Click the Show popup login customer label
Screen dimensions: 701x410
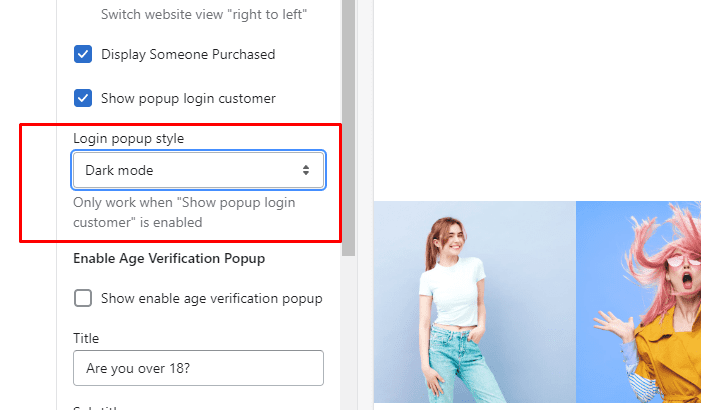point(188,98)
